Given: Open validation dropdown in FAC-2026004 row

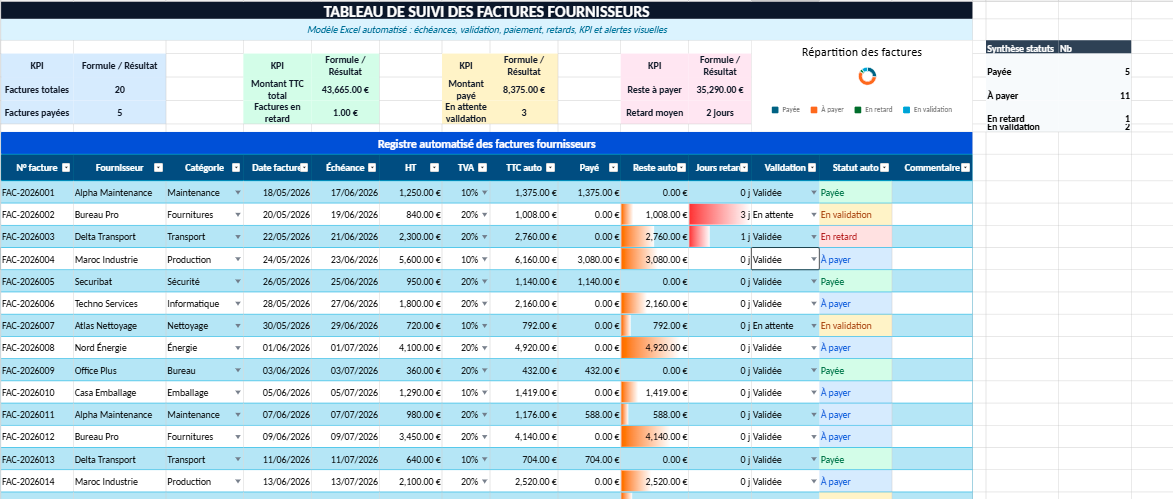Looking at the screenshot, I should click(814, 259).
